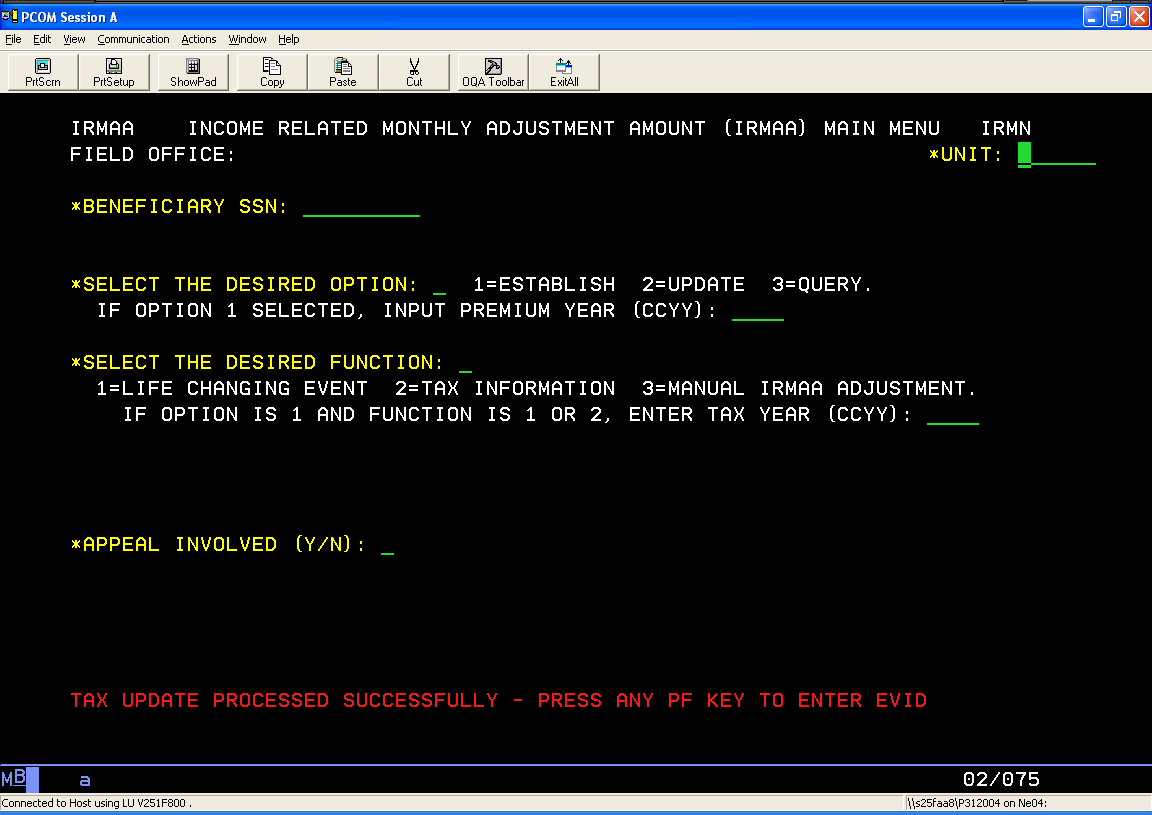Click the ExitAll toolbar icon
The height and width of the screenshot is (815, 1152).
pos(564,72)
